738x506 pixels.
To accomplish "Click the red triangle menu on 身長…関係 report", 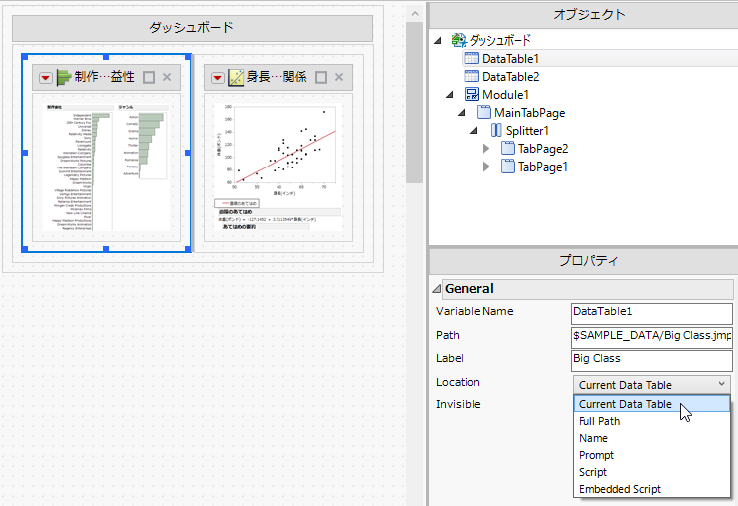I will coord(217,77).
